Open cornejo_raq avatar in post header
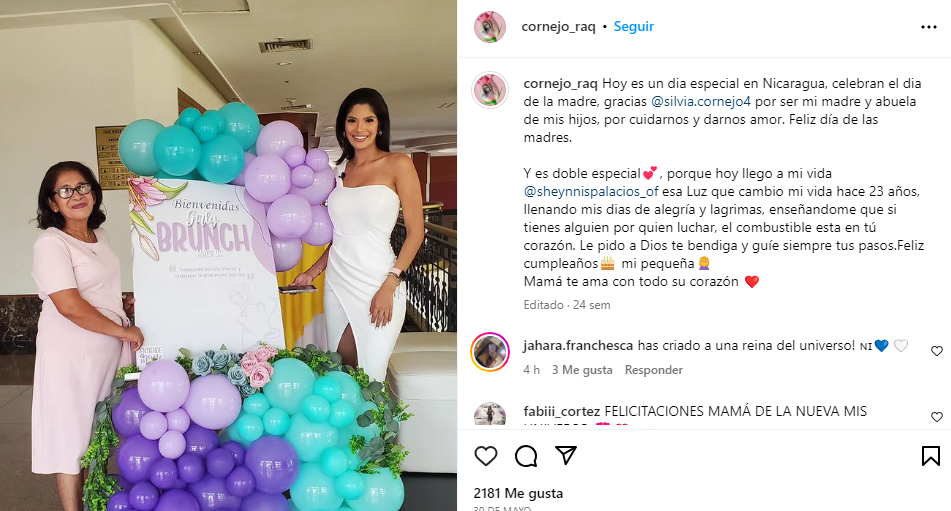 click(489, 27)
